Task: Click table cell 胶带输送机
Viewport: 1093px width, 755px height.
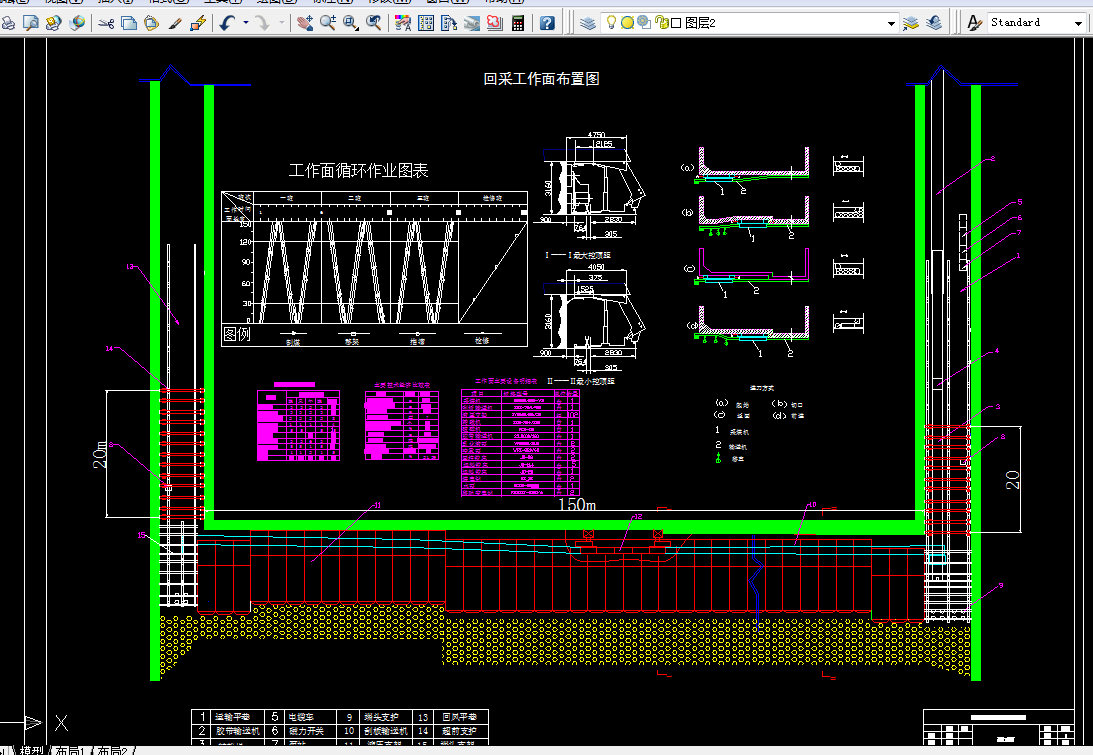Action: (237, 731)
